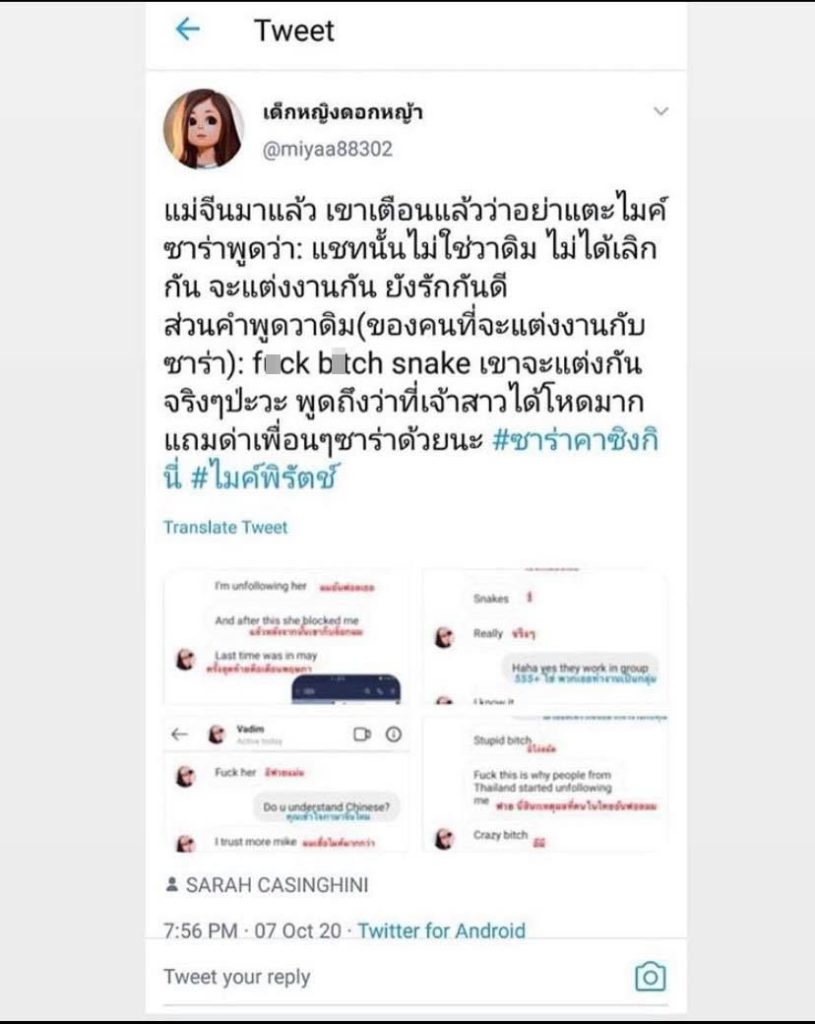
Task: Open the #ไมค์พิรัตช์ hashtag
Action: pyautogui.click(x=265, y=478)
